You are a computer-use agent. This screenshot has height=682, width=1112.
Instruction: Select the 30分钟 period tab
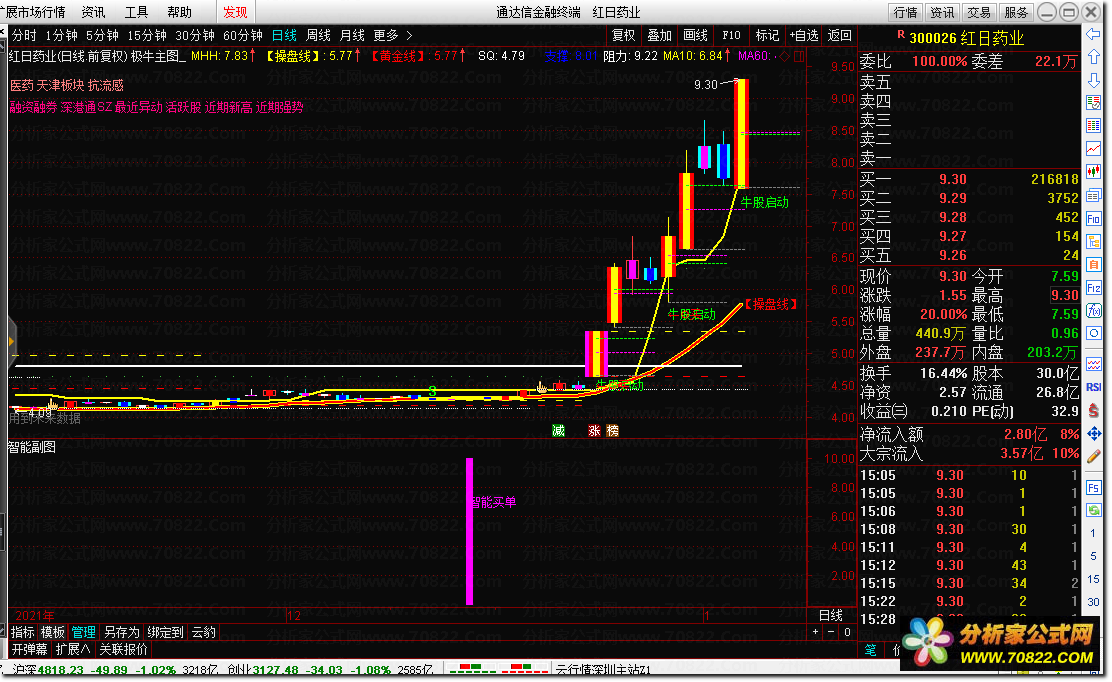tap(195, 35)
